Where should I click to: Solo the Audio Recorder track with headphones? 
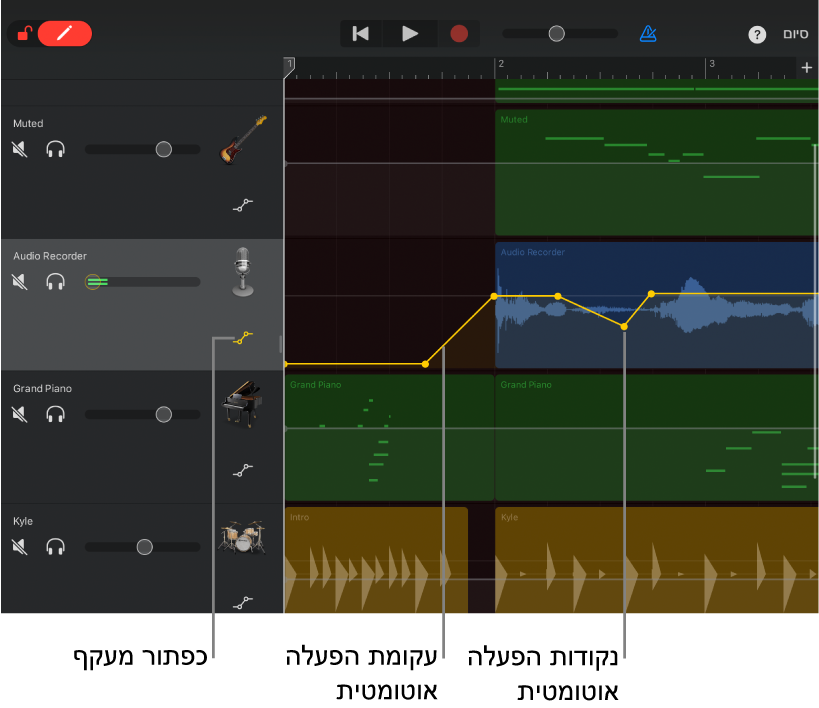(x=55, y=282)
